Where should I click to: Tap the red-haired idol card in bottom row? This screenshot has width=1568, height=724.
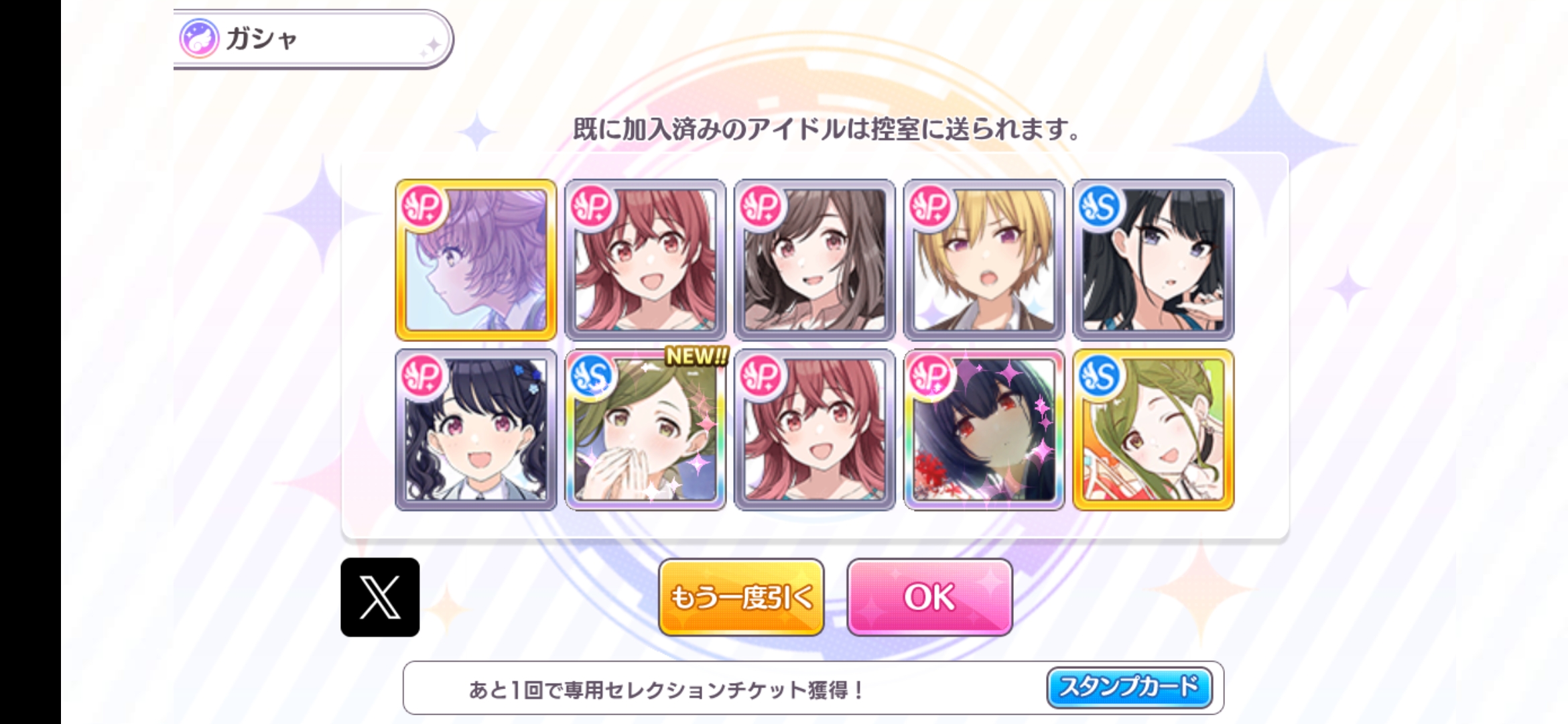(x=815, y=430)
